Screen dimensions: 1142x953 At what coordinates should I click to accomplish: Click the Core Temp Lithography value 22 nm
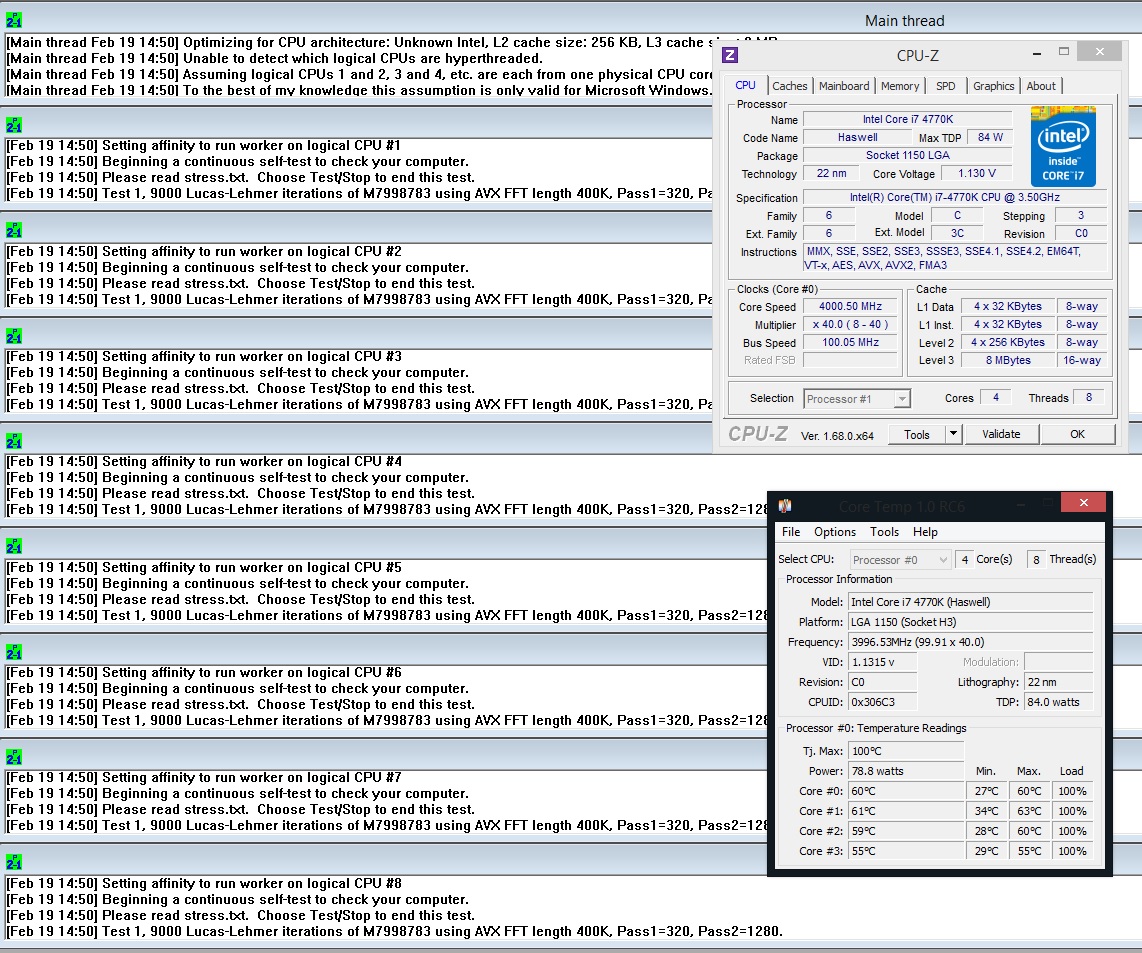[1059, 682]
